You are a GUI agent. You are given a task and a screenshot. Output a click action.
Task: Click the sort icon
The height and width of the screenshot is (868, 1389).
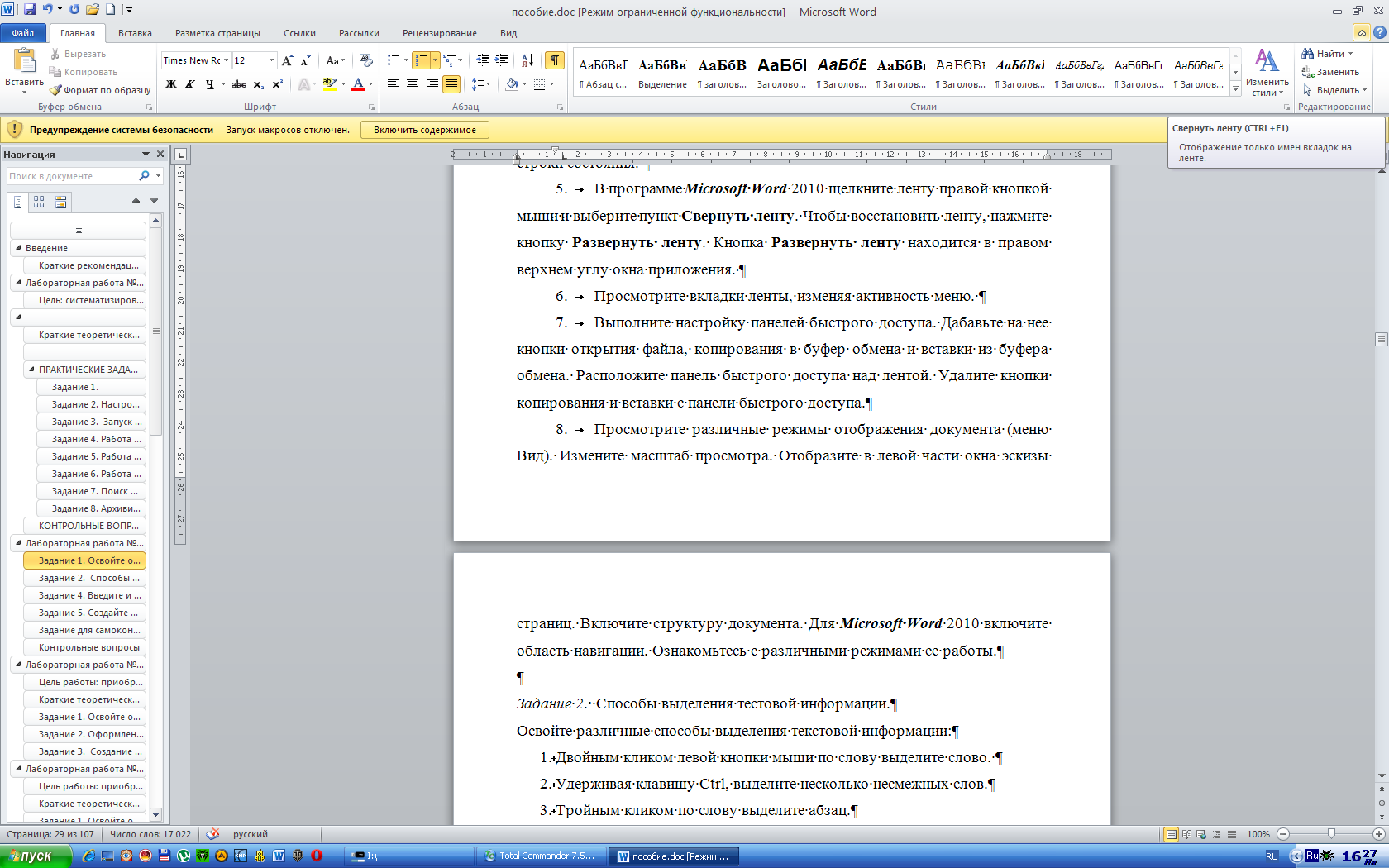click(x=527, y=60)
